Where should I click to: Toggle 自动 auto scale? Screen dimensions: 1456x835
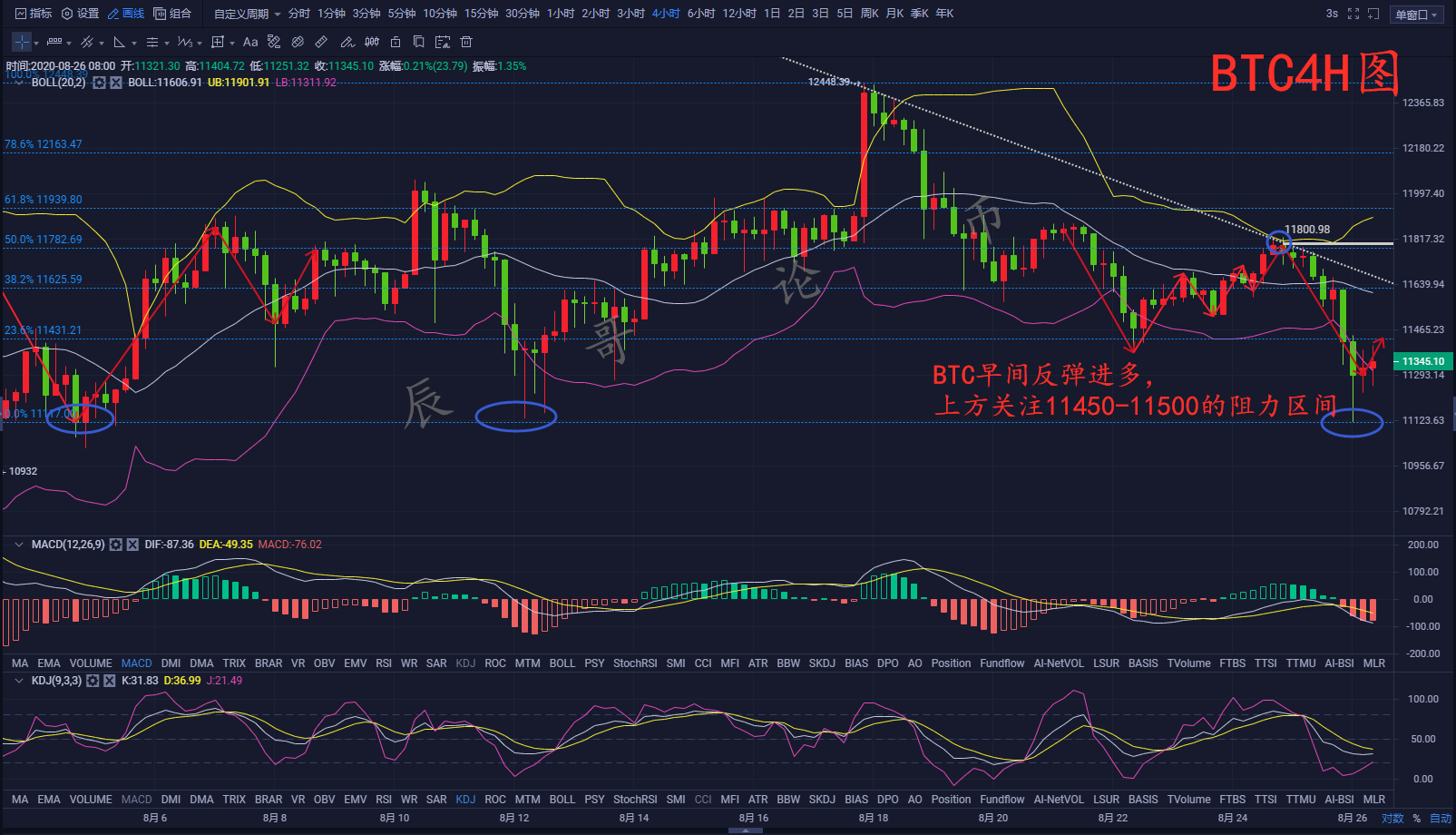tap(1441, 819)
